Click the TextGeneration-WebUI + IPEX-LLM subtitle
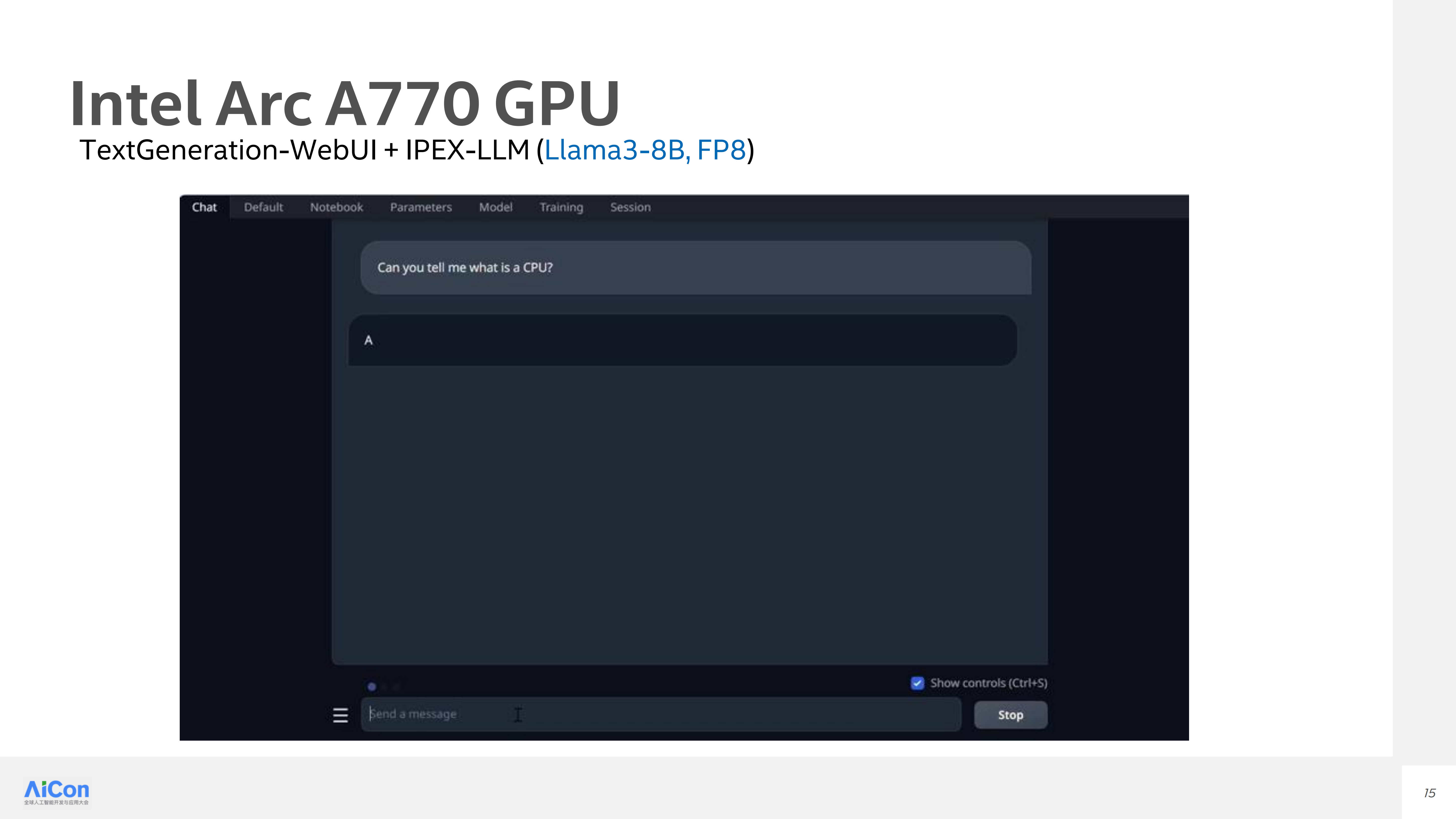1456x819 pixels. point(304,150)
